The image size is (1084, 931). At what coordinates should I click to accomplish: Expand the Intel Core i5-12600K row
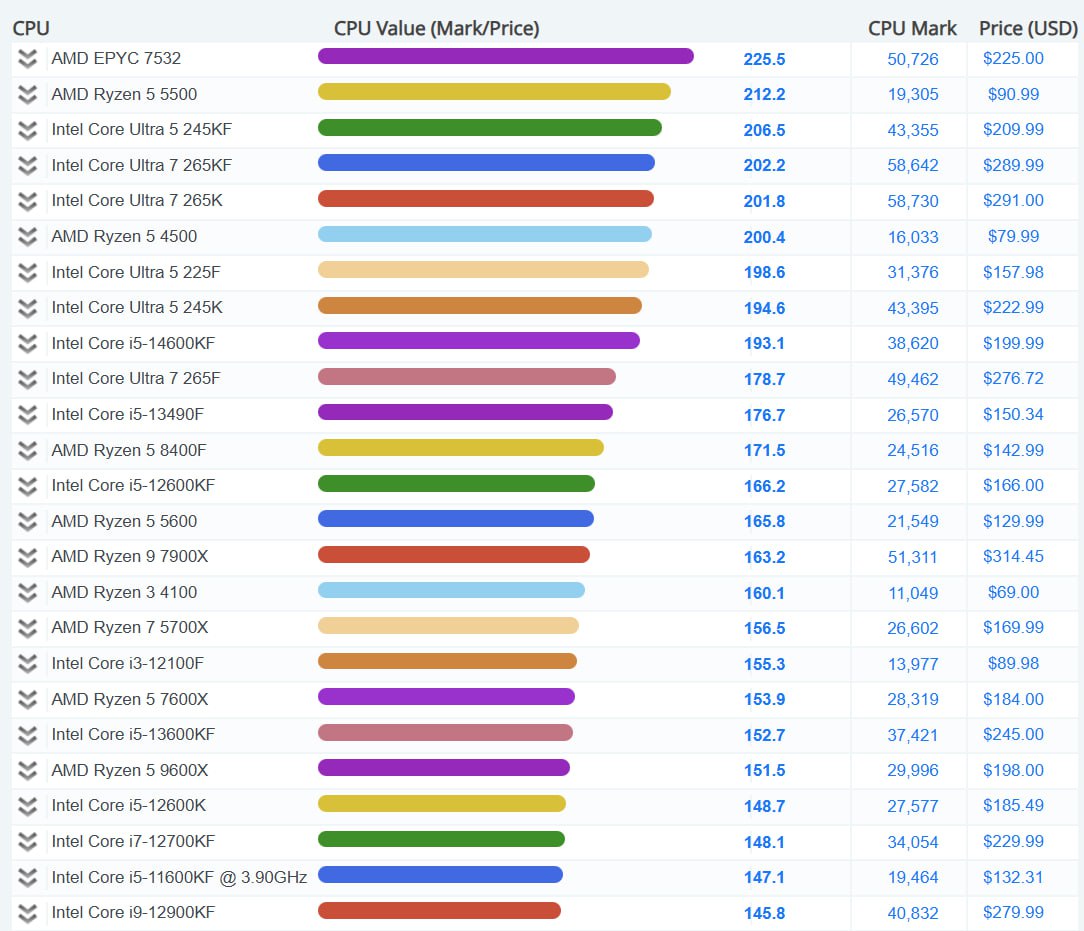[x=28, y=806]
